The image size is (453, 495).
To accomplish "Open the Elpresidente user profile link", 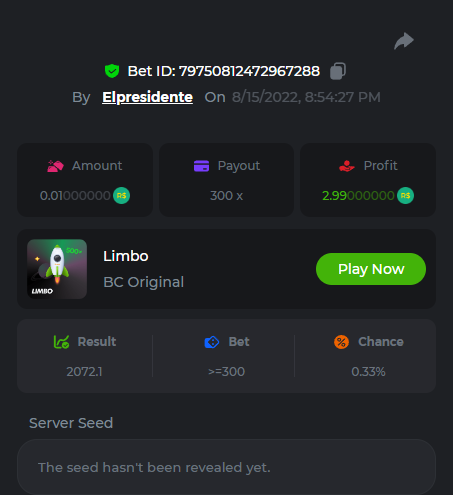I will click(147, 97).
